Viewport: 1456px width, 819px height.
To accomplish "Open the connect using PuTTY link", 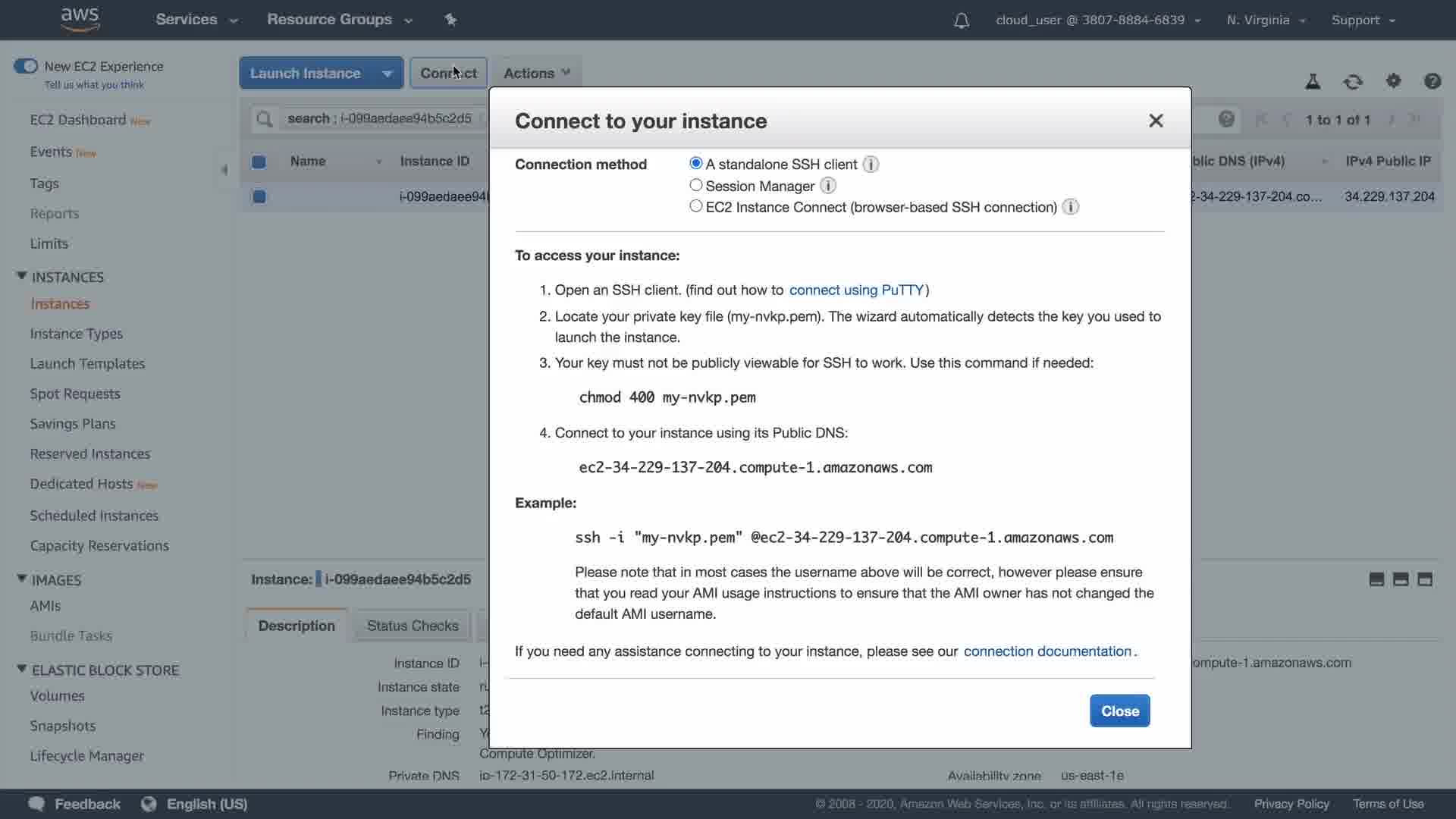I will point(856,290).
